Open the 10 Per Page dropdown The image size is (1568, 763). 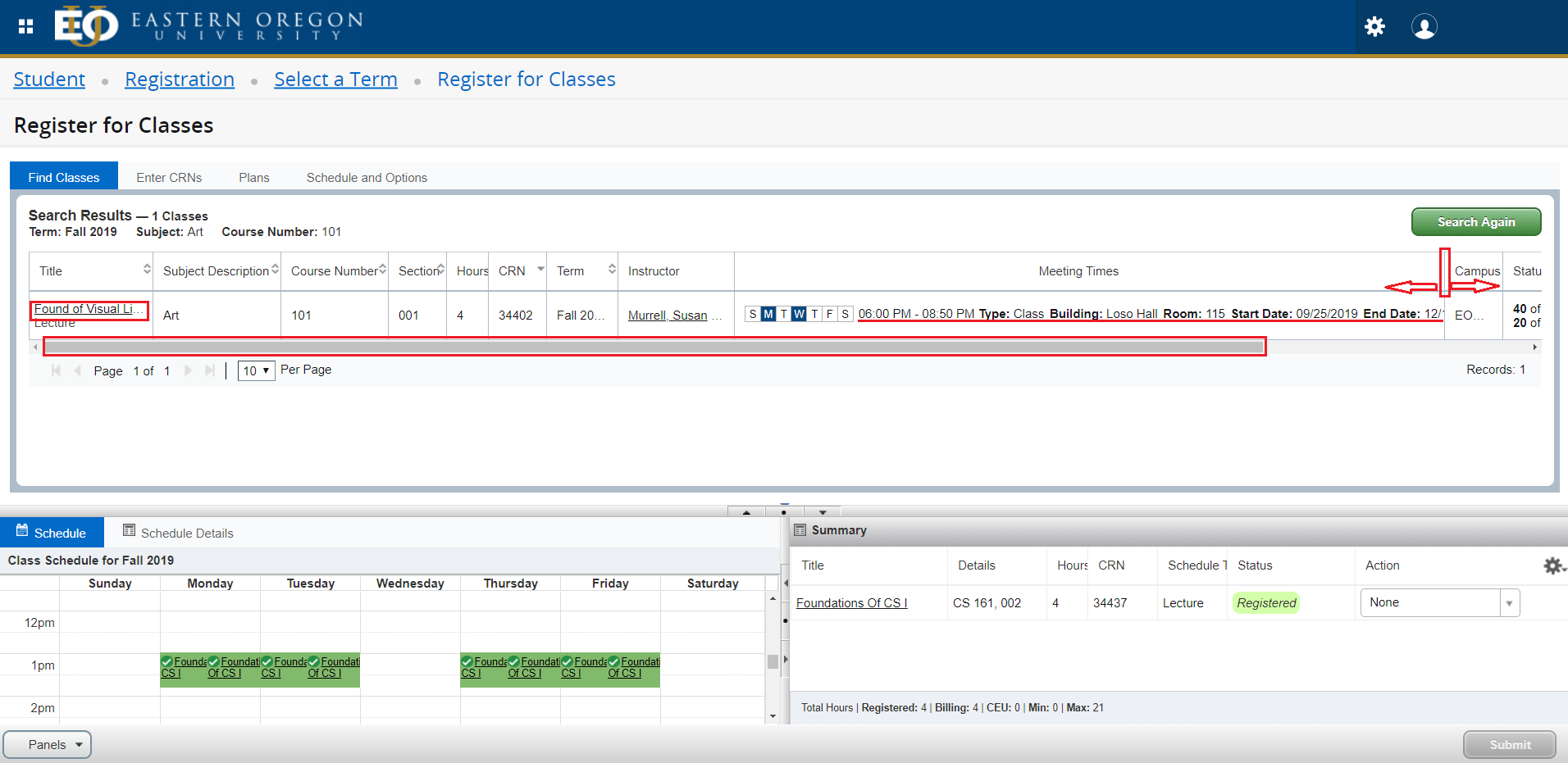pyautogui.click(x=256, y=370)
